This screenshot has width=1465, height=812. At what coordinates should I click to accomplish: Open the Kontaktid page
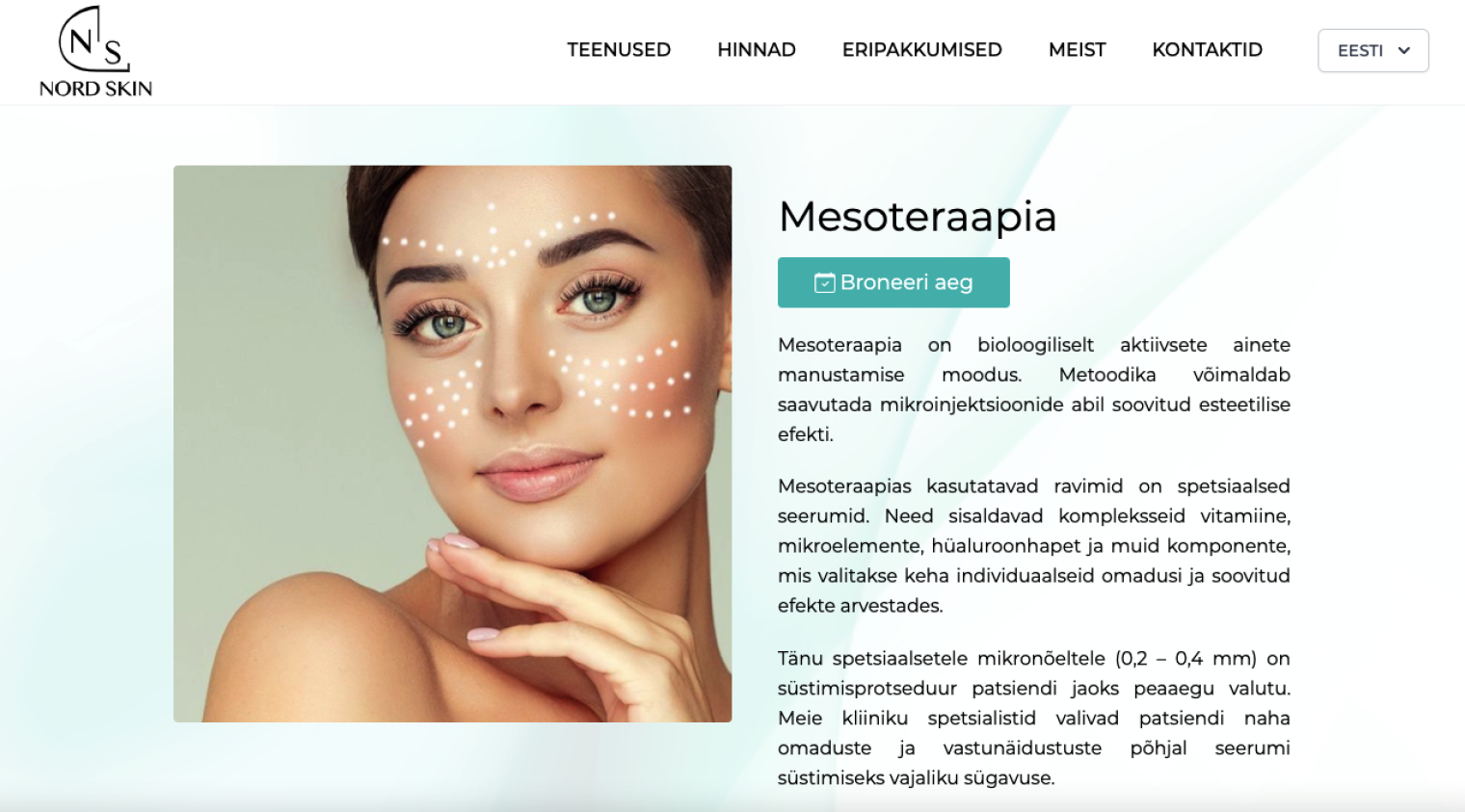click(1208, 50)
